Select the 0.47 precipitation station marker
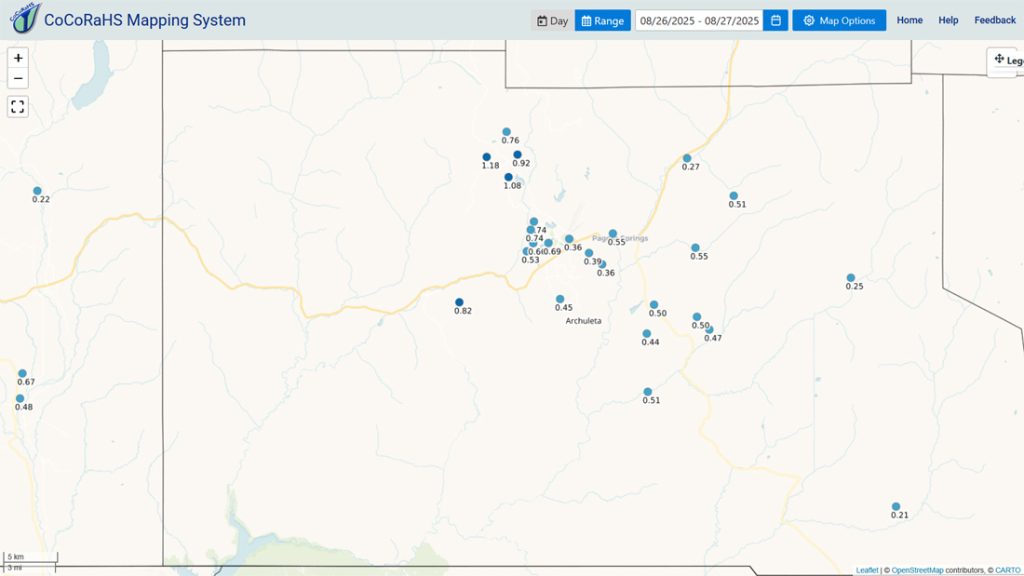Viewport: 1024px width, 576px height. pyautogui.click(x=709, y=330)
